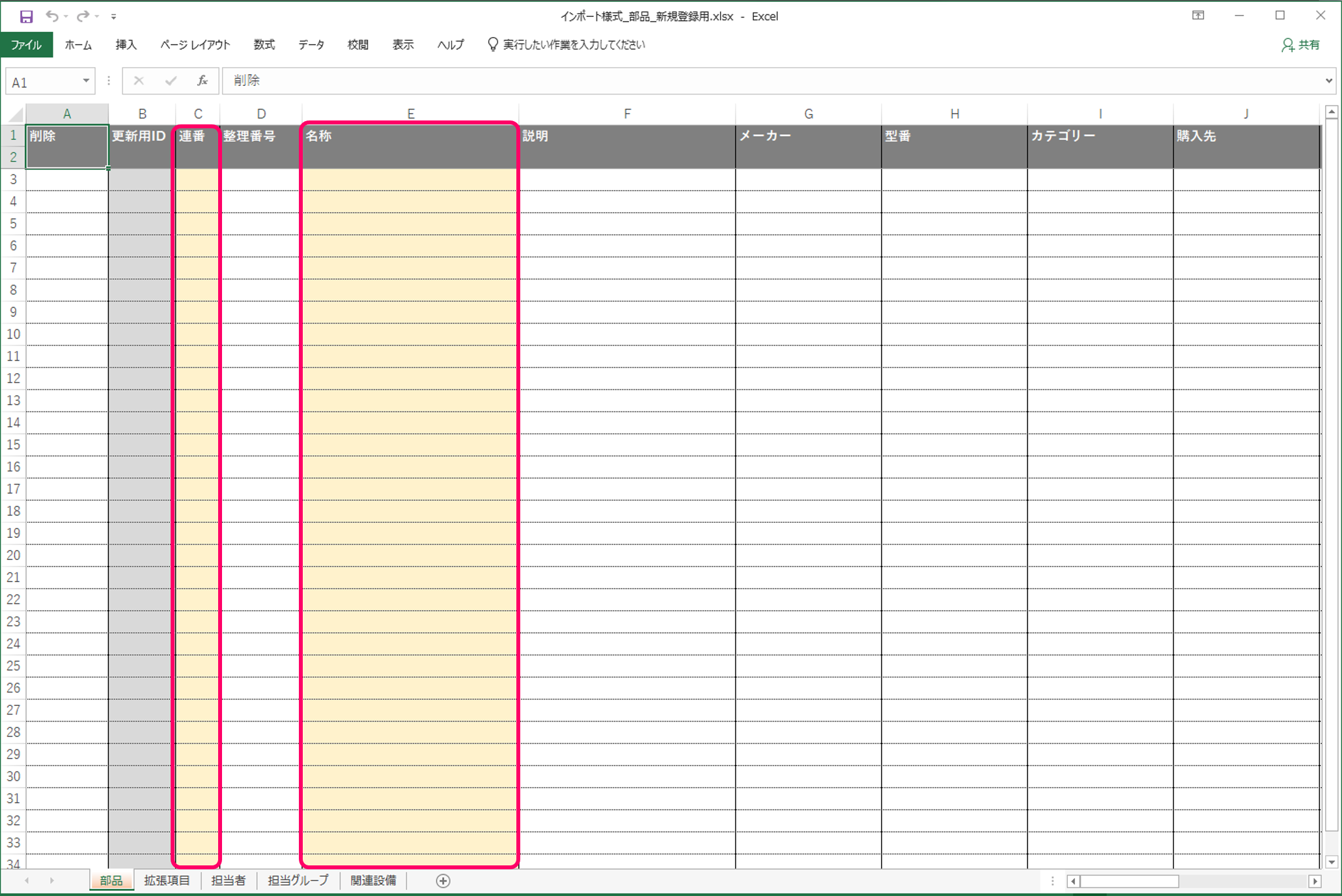1342x896 pixels.
Task: Click the Undo arrow icon
Action: 52,16
